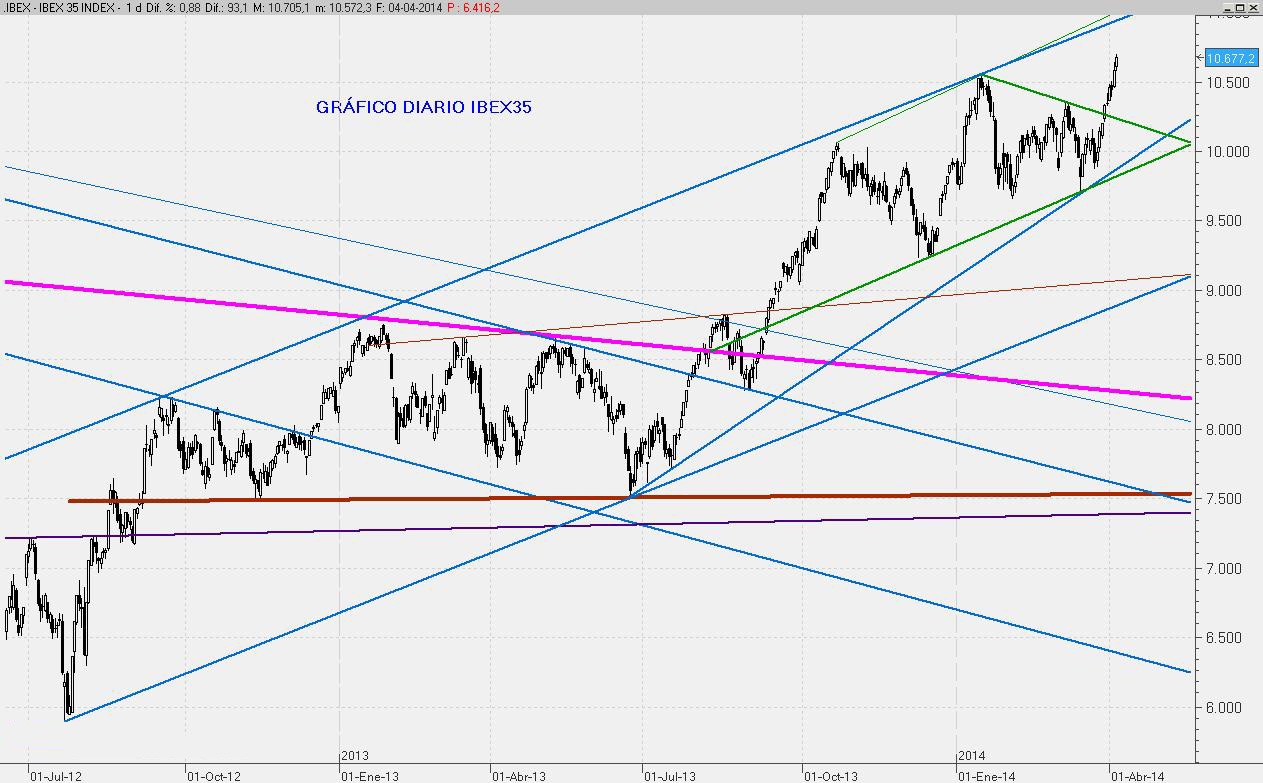Click the blue 10.677,2 current price tag
The width and height of the screenshot is (1263, 783).
[1231, 58]
